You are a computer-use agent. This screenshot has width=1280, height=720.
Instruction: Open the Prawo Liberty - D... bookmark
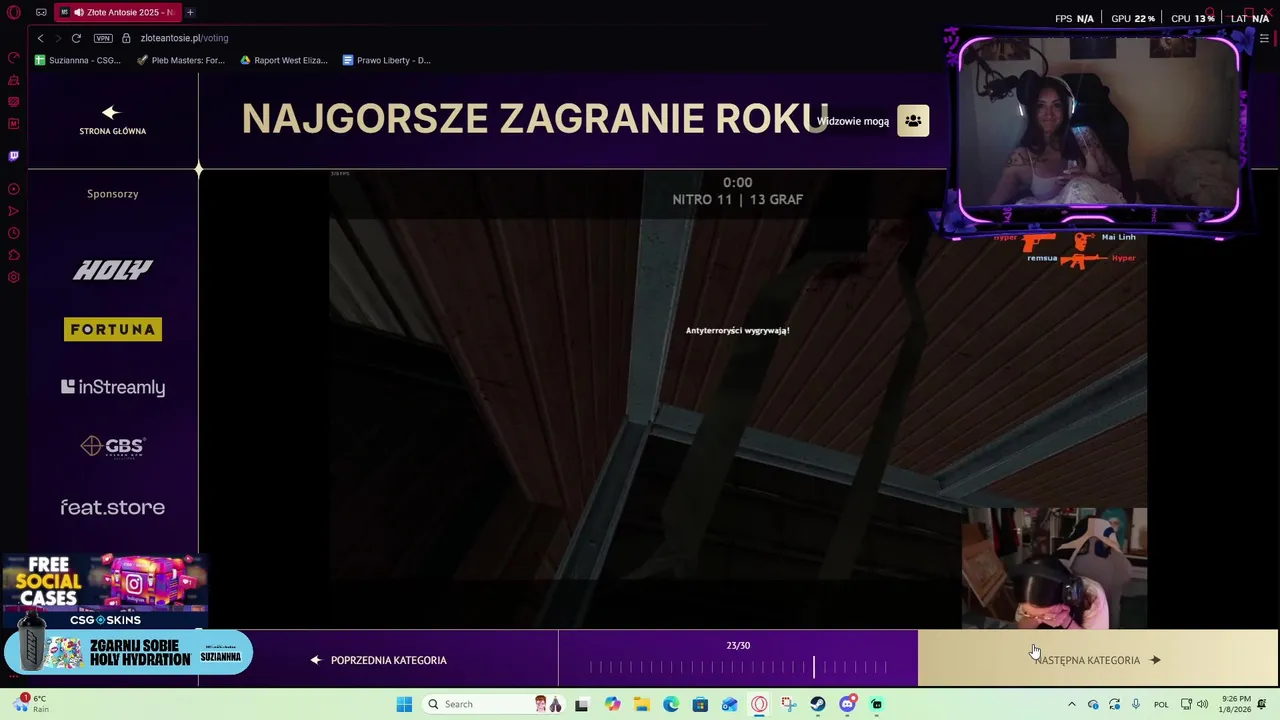387,60
